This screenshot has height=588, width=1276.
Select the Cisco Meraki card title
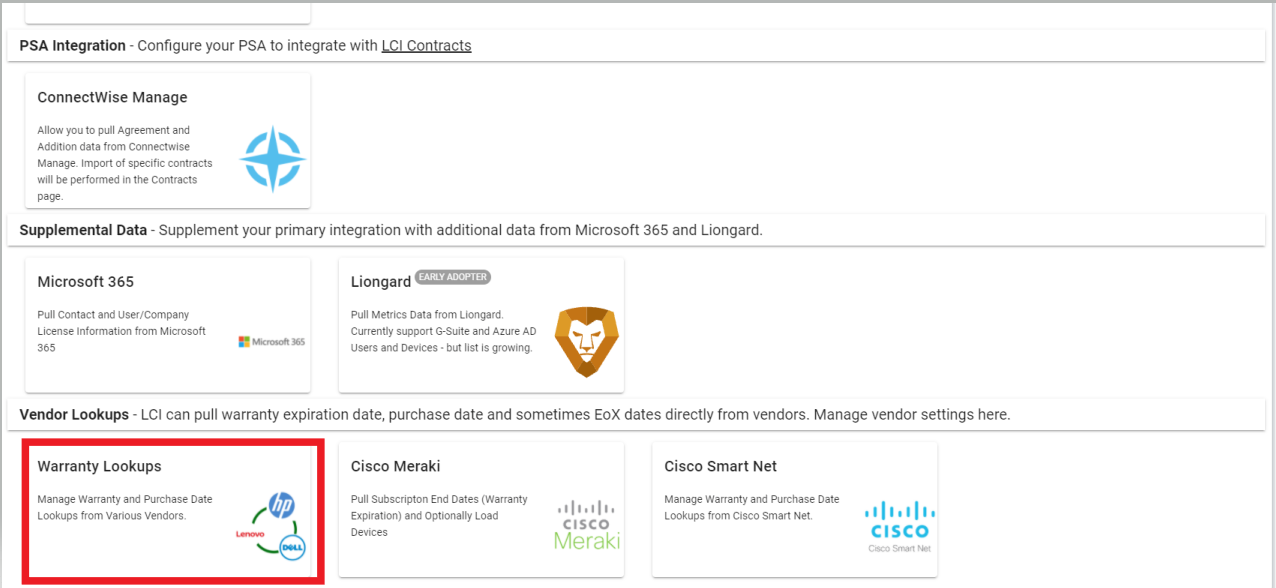tap(395, 467)
